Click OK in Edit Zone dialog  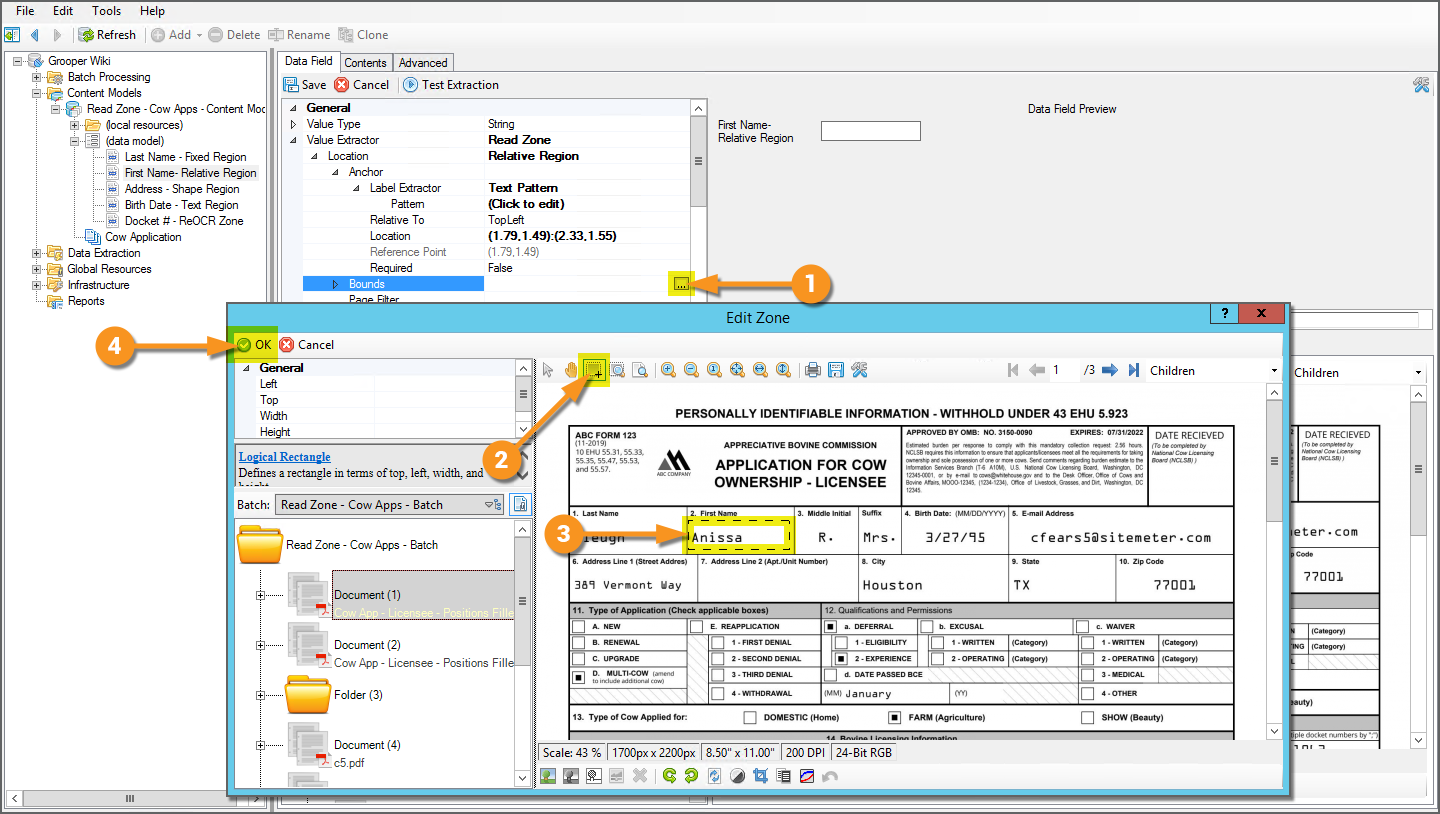[254, 344]
